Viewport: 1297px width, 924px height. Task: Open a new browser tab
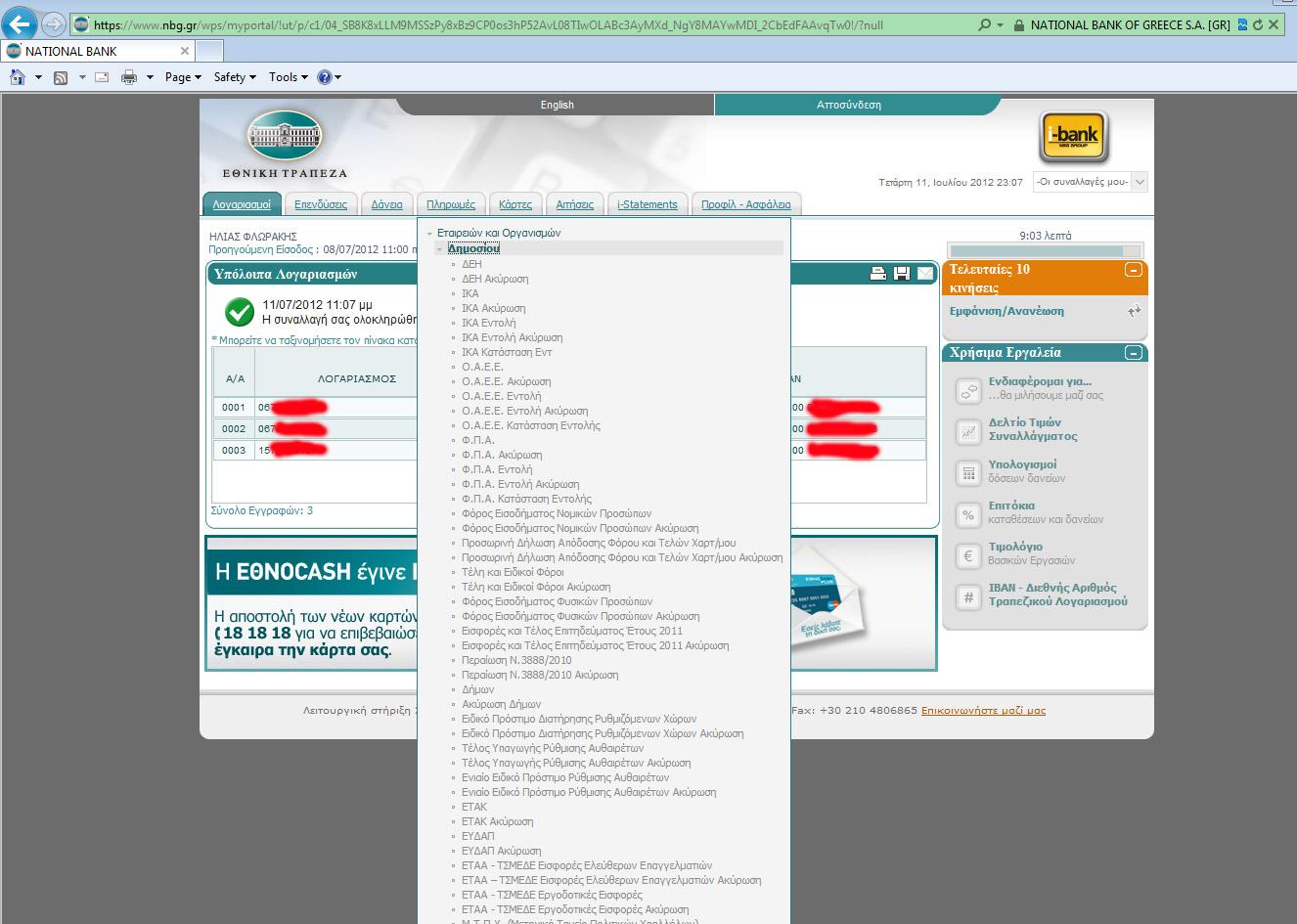[210, 51]
